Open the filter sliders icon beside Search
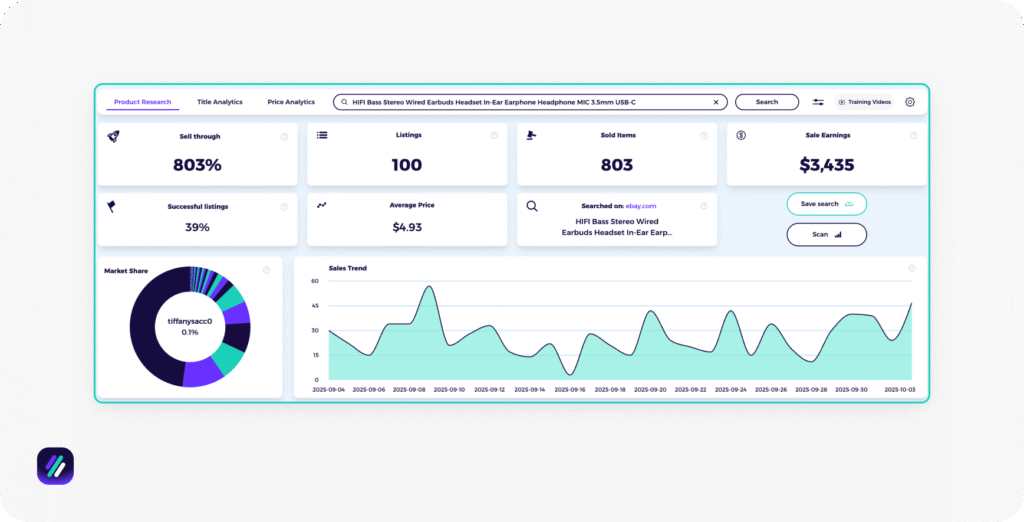Screen dimensions: 1024x522 [818, 102]
